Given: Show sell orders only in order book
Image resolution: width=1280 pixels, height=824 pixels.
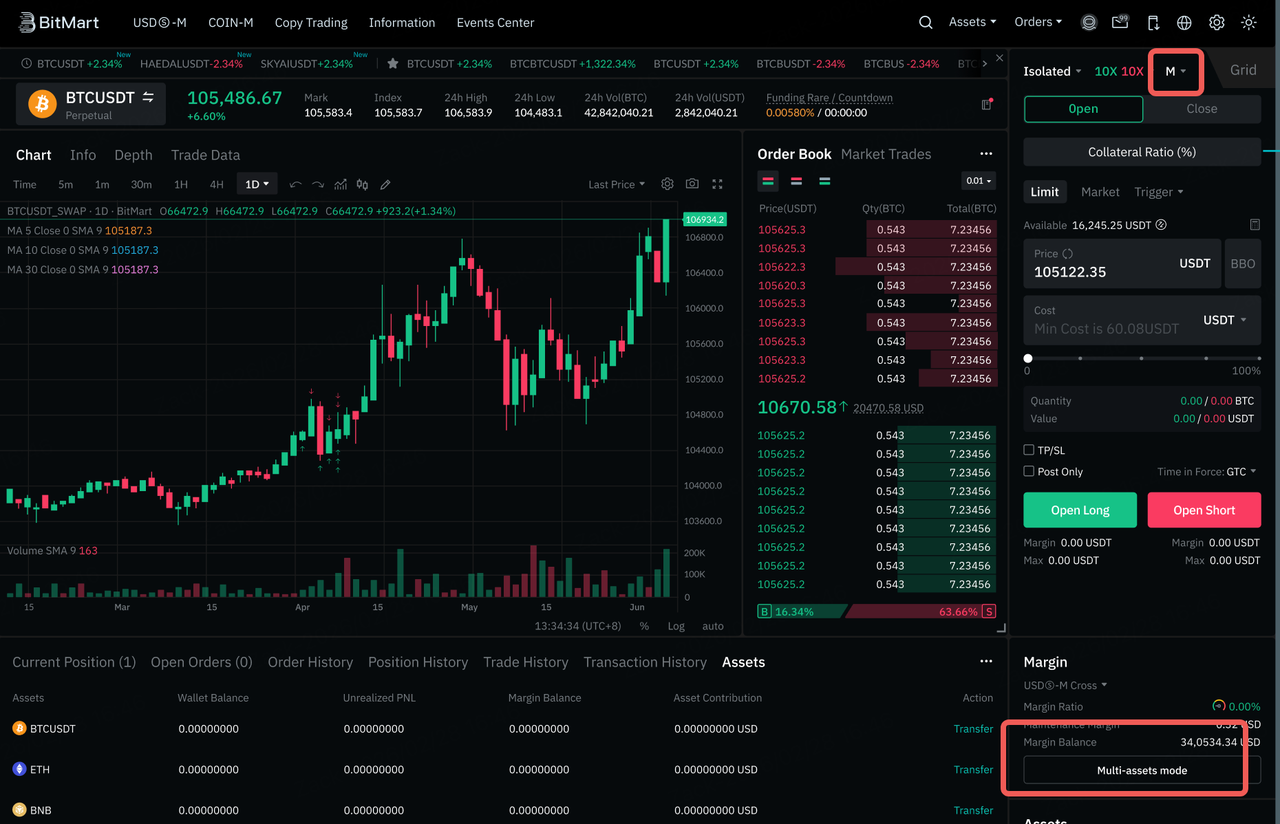Looking at the screenshot, I should coord(796,181).
